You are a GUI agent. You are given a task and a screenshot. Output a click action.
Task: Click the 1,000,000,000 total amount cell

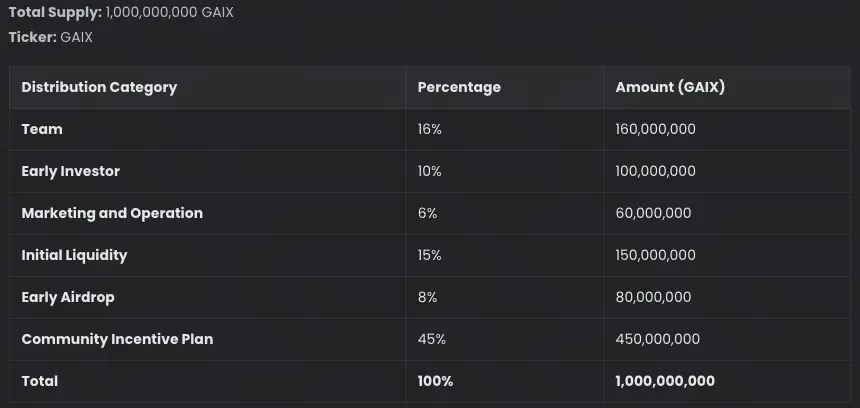pyautogui.click(x=665, y=381)
